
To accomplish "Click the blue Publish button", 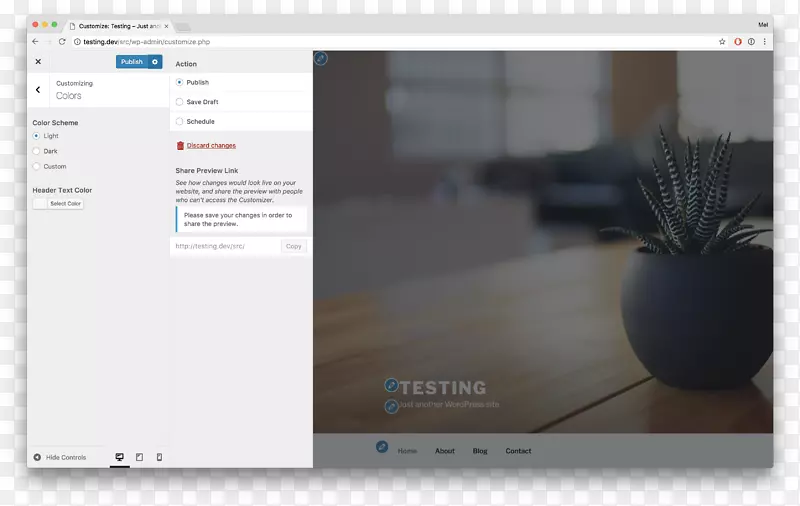I will [132, 62].
